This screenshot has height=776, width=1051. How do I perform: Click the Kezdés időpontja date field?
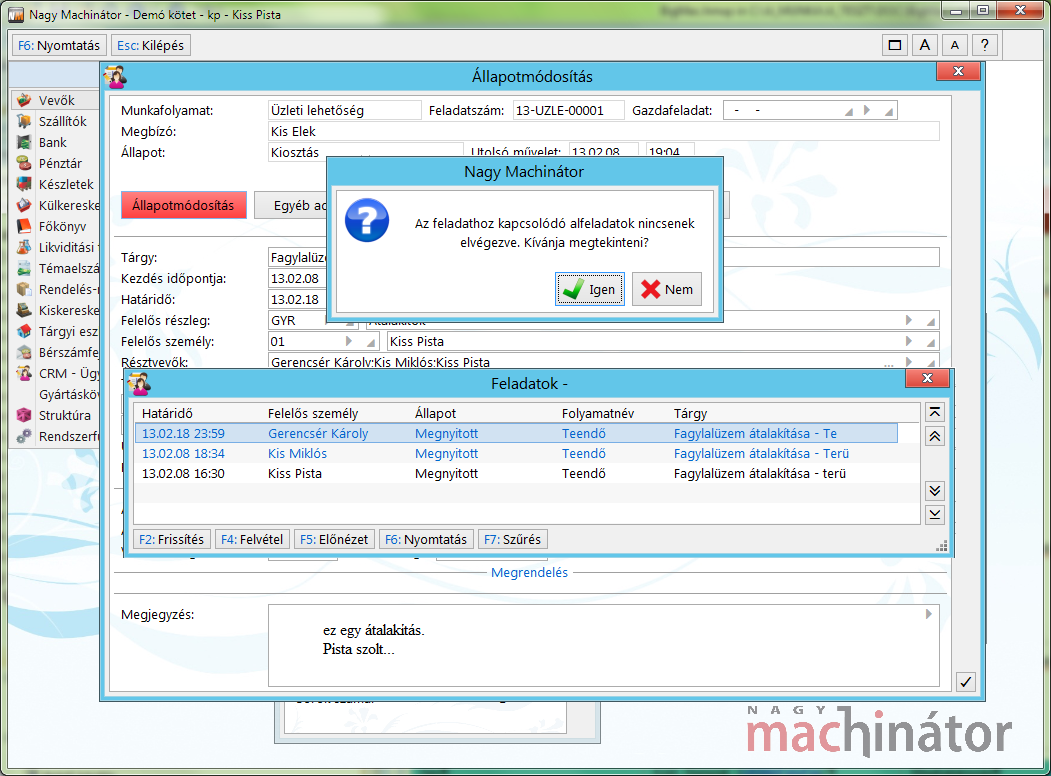pos(297,278)
